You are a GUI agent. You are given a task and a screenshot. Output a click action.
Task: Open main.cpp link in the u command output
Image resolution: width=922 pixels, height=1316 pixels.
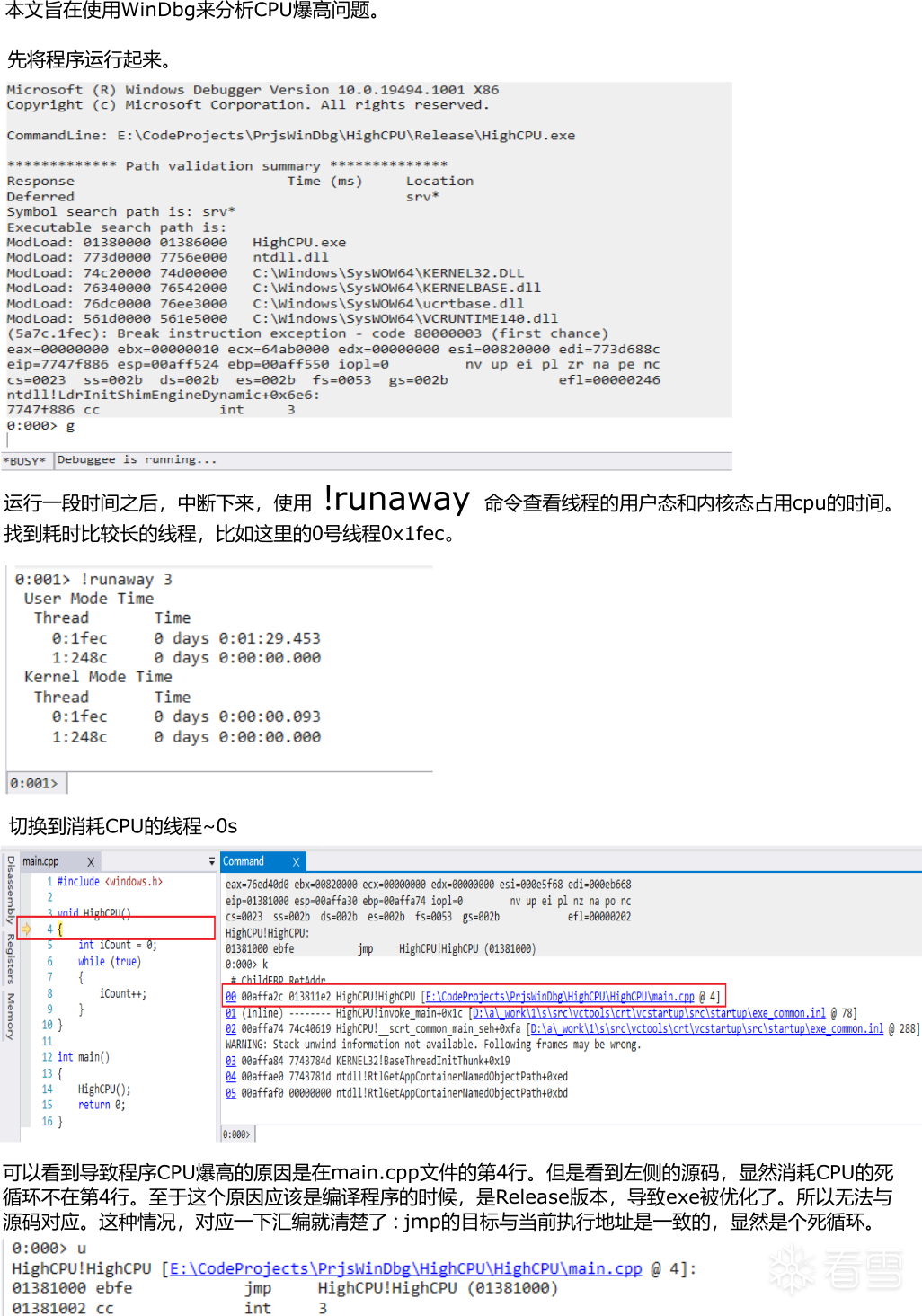(x=405, y=1268)
